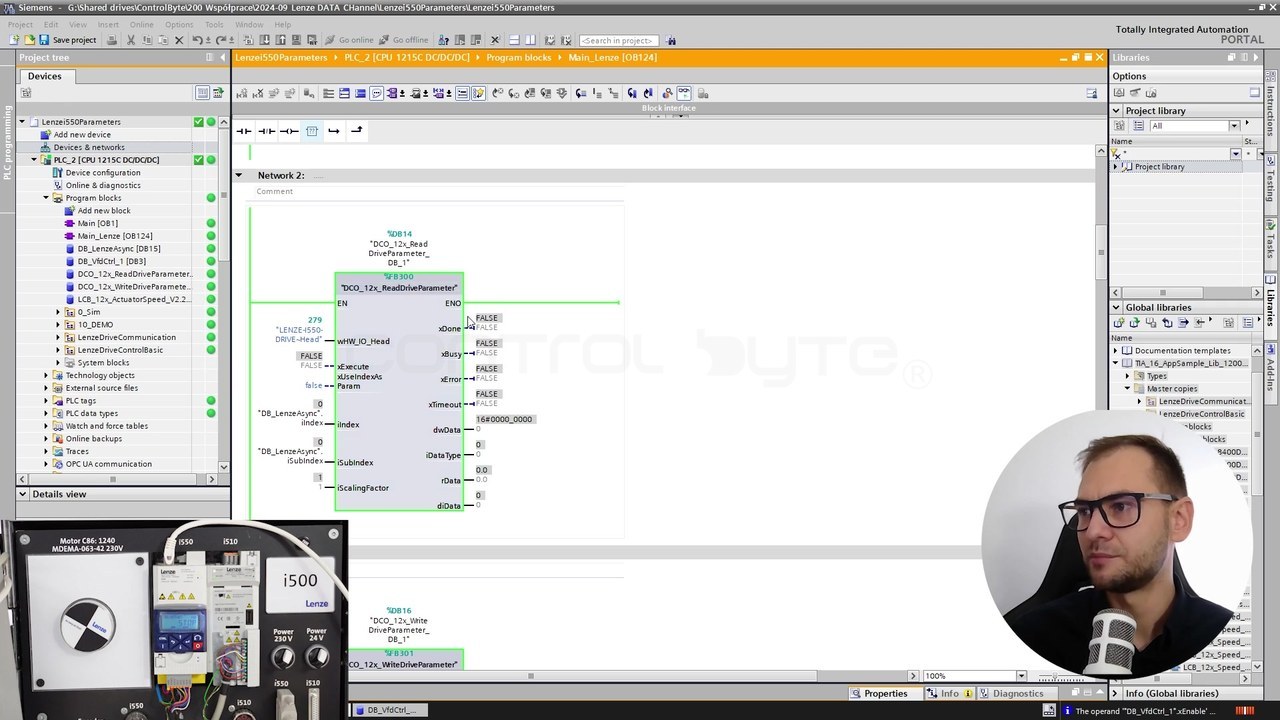Open the zoom level 100% dropdown
Image resolution: width=1280 pixels, height=720 pixels.
coord(1021,676)
